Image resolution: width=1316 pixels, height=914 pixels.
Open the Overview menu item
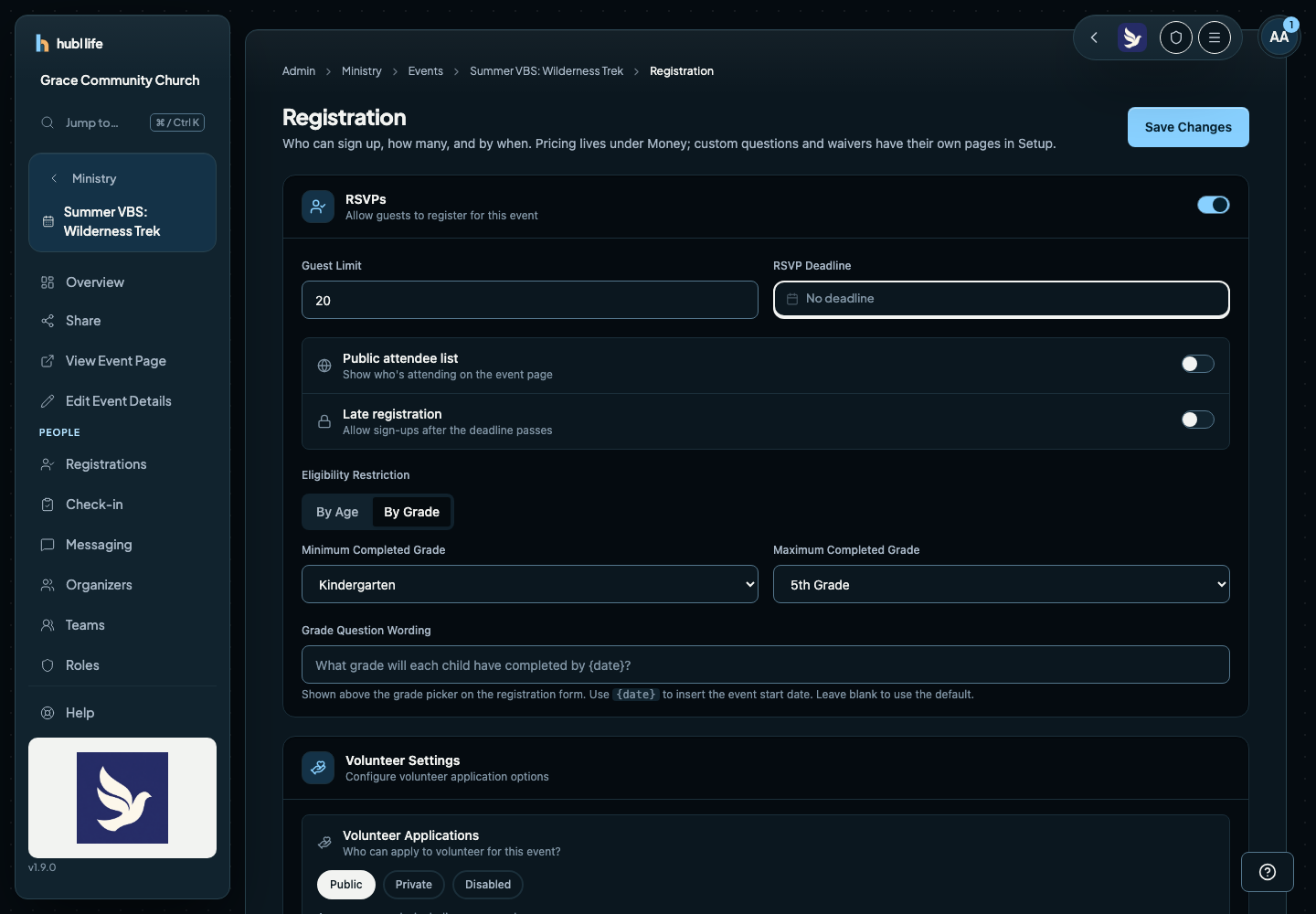[122, 282]
